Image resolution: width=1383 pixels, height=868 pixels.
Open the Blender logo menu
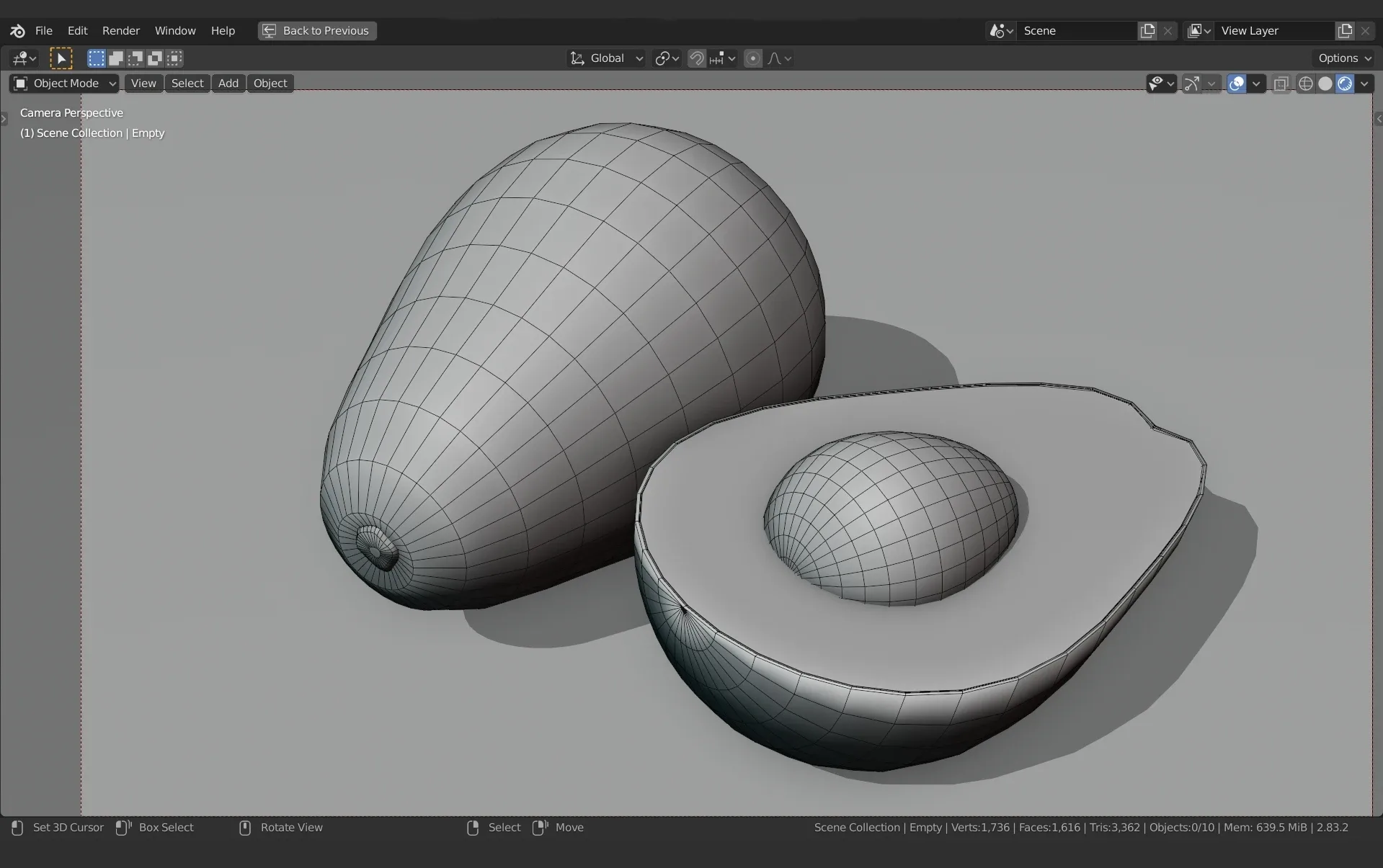(x=17, y=31)
